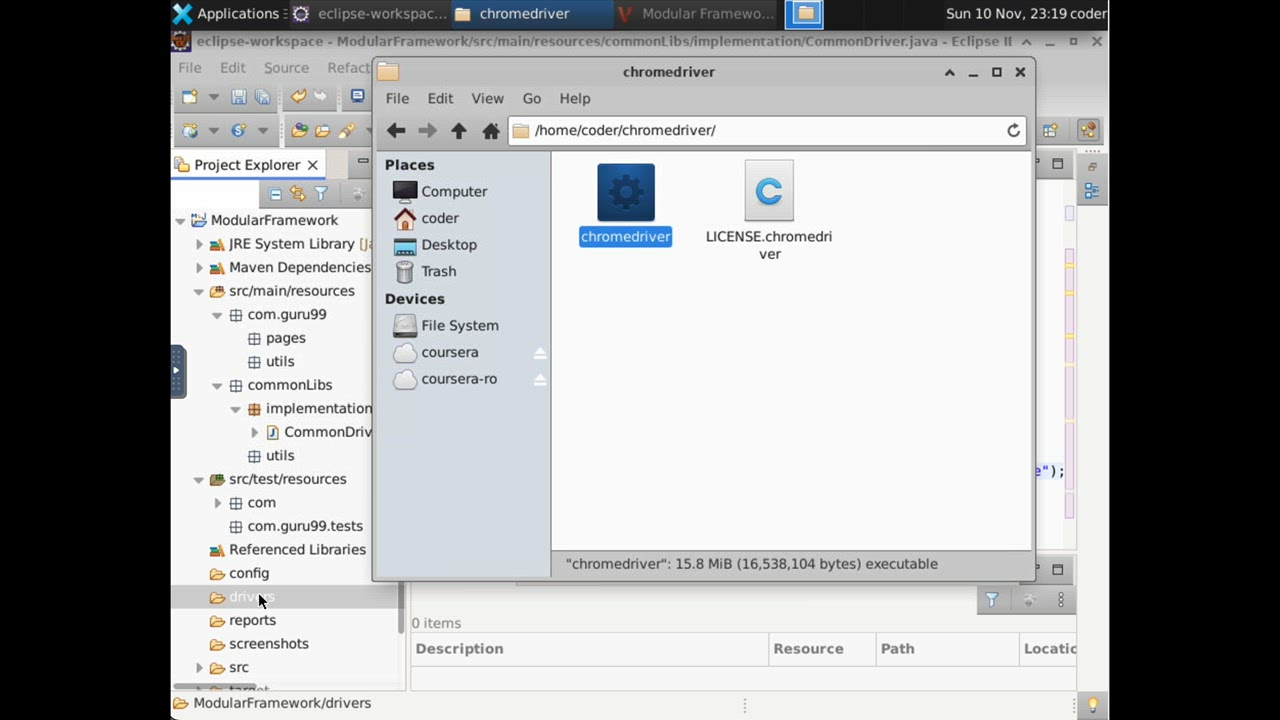Switch to eclipse-workspace taskbar window
This screenshot has width=1280, height=720.
369,14
